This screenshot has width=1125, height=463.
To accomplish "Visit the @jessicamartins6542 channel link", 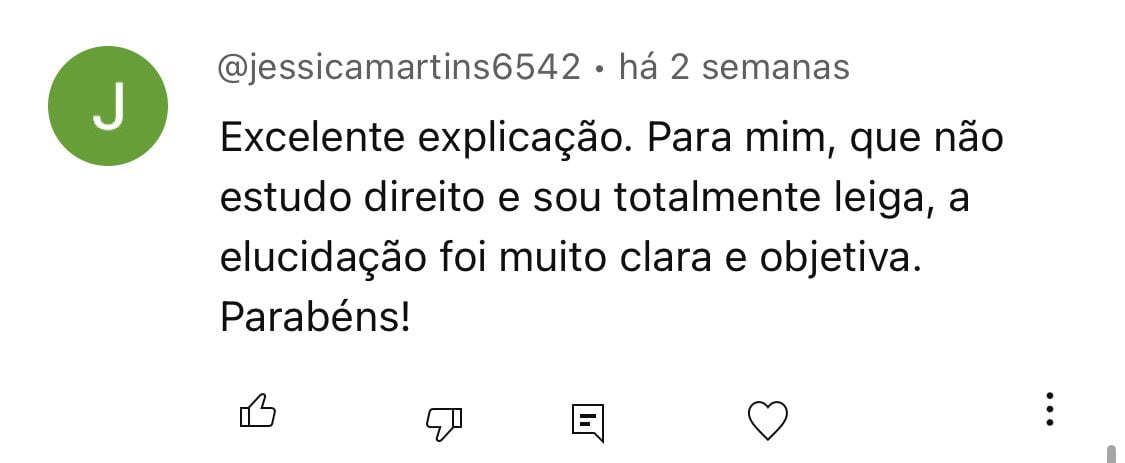I will click(x=399, y=69).
